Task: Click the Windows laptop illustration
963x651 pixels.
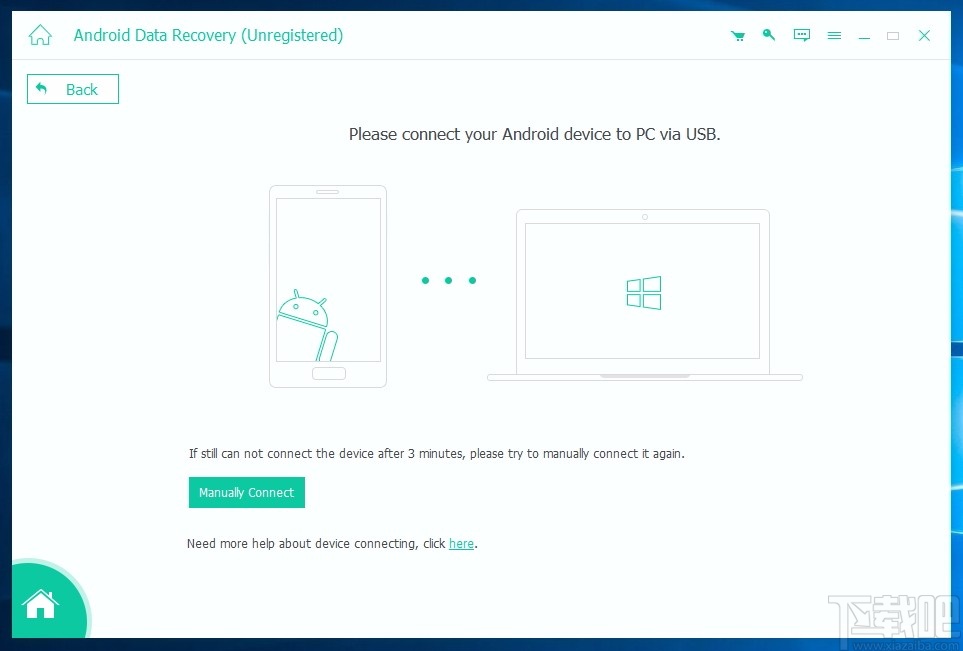Action: tap(644, 295)
